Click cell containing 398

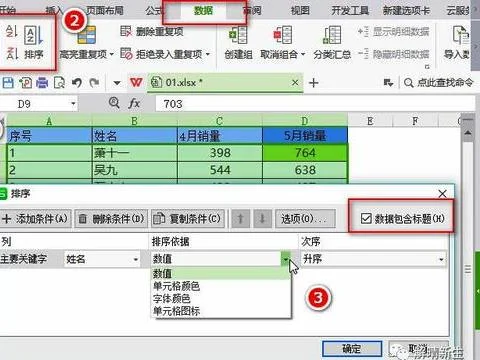click(x=220, y=153)
